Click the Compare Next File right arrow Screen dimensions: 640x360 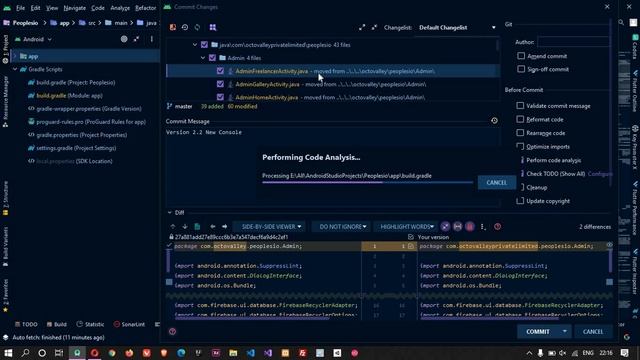pyautogui.click(x=224, y=227)
